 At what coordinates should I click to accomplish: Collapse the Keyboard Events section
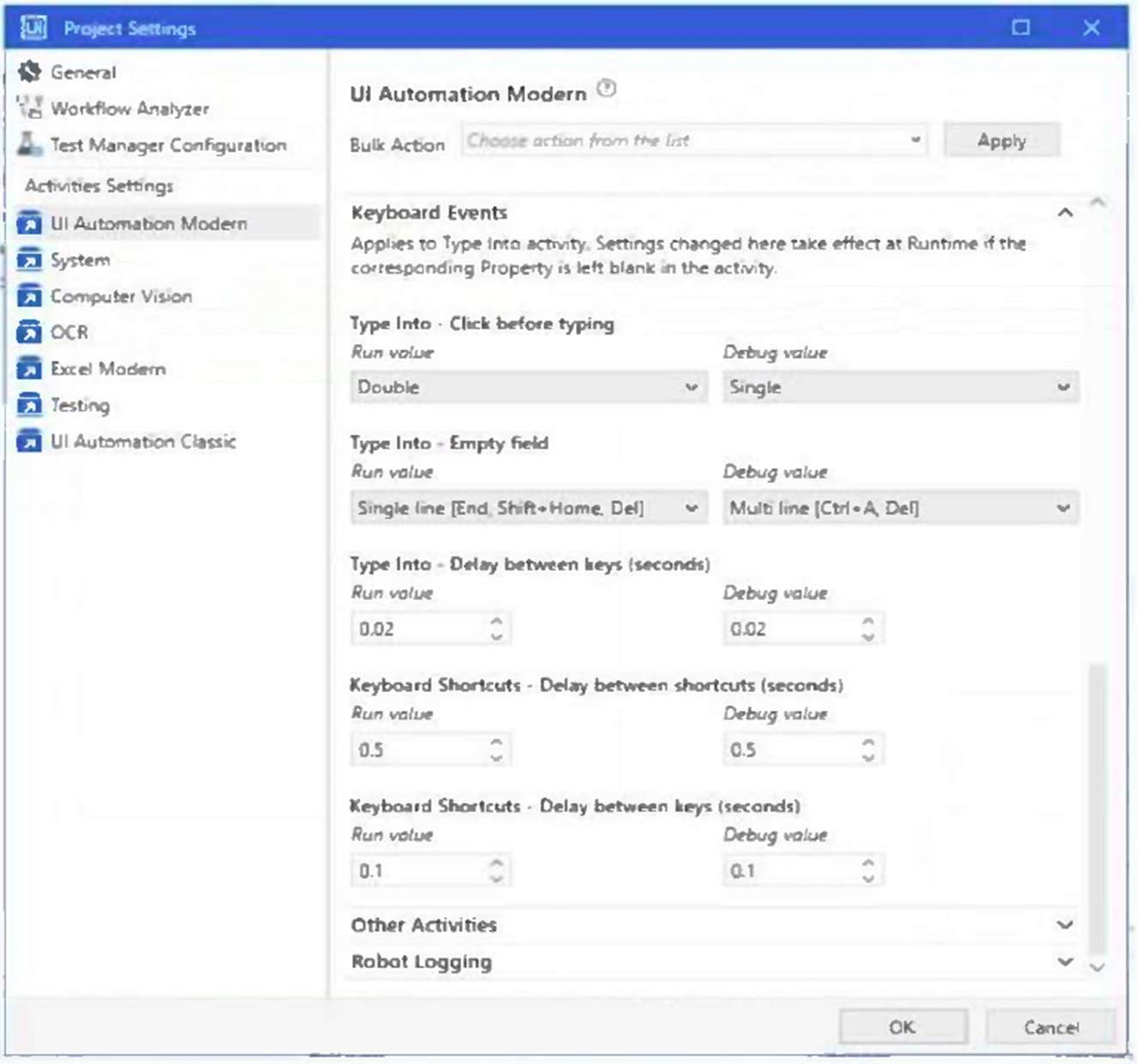point(1065,213)
